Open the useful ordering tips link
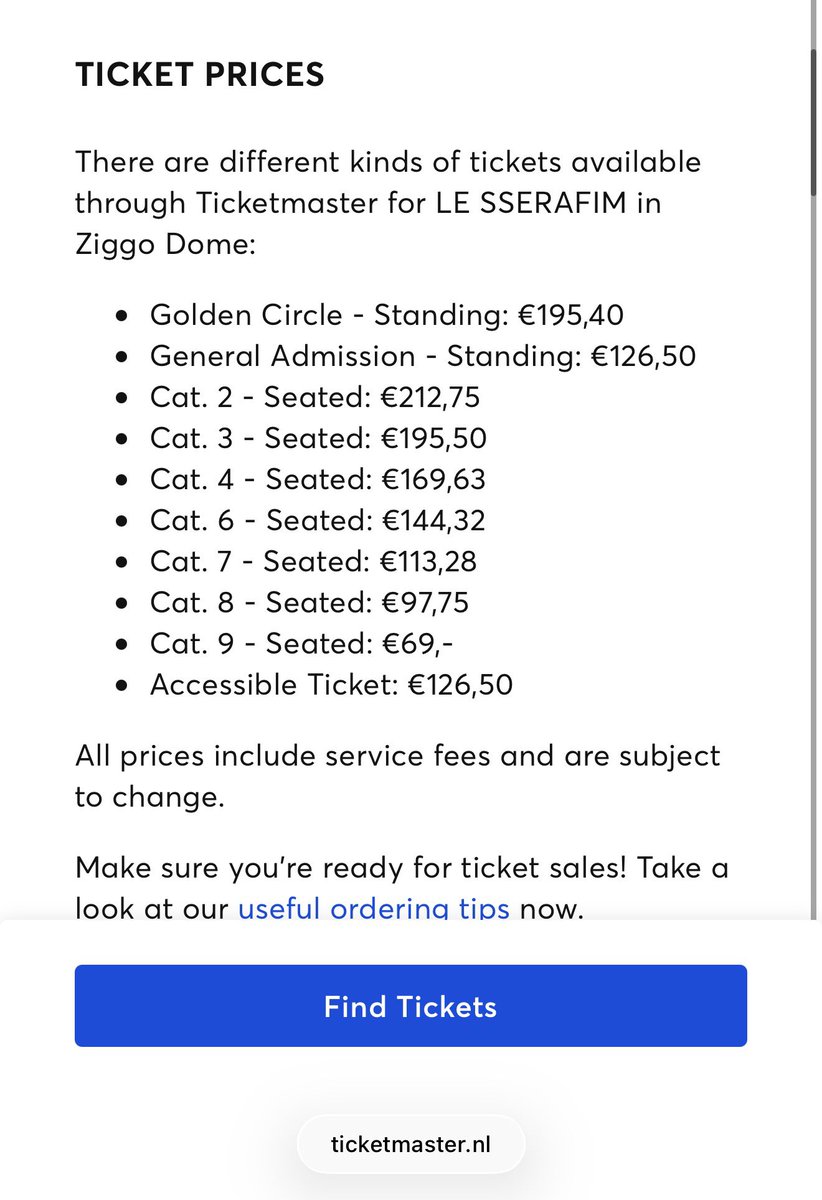Viewport: 822px width, 1200px height. click(373, 909)
